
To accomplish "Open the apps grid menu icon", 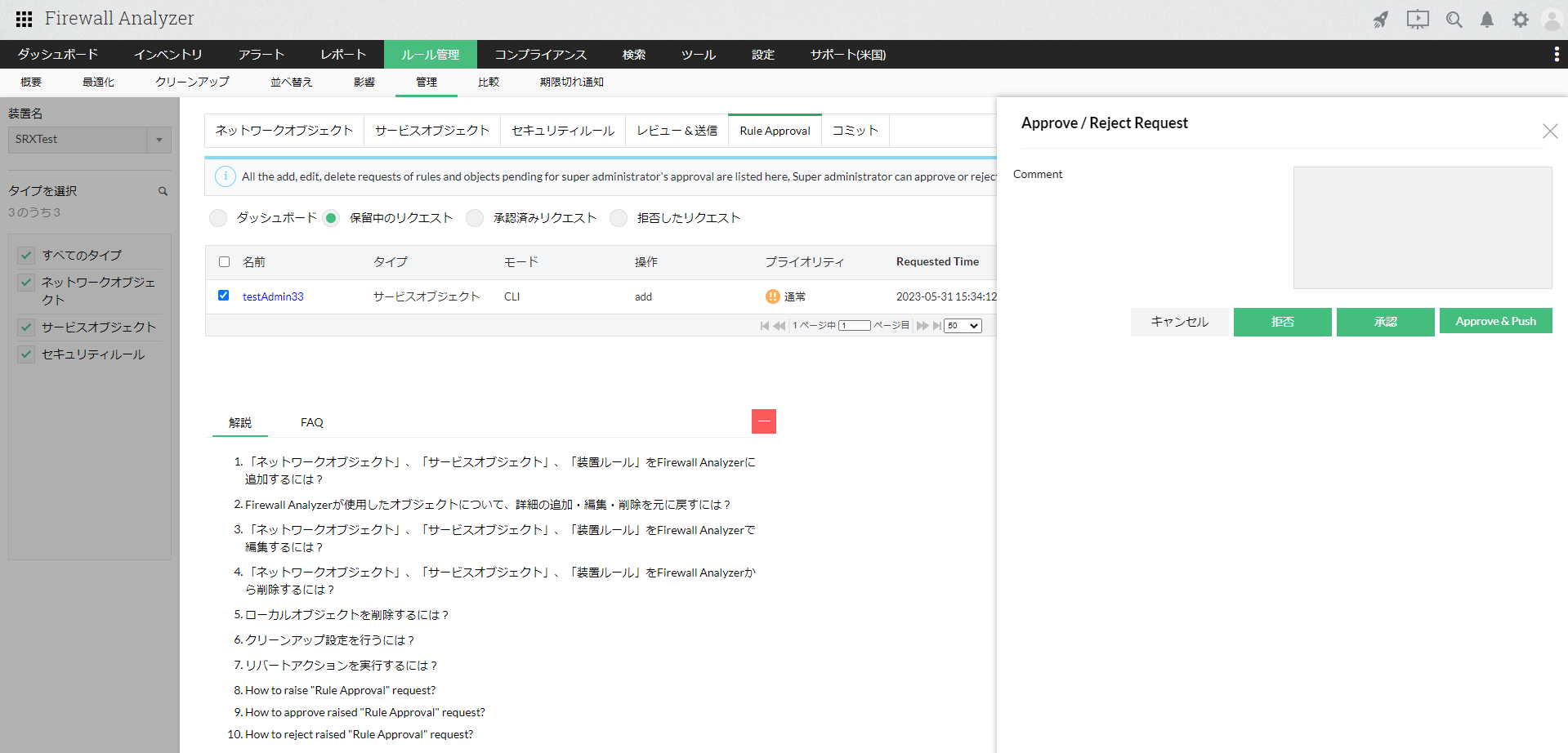I will coord(24,19).
